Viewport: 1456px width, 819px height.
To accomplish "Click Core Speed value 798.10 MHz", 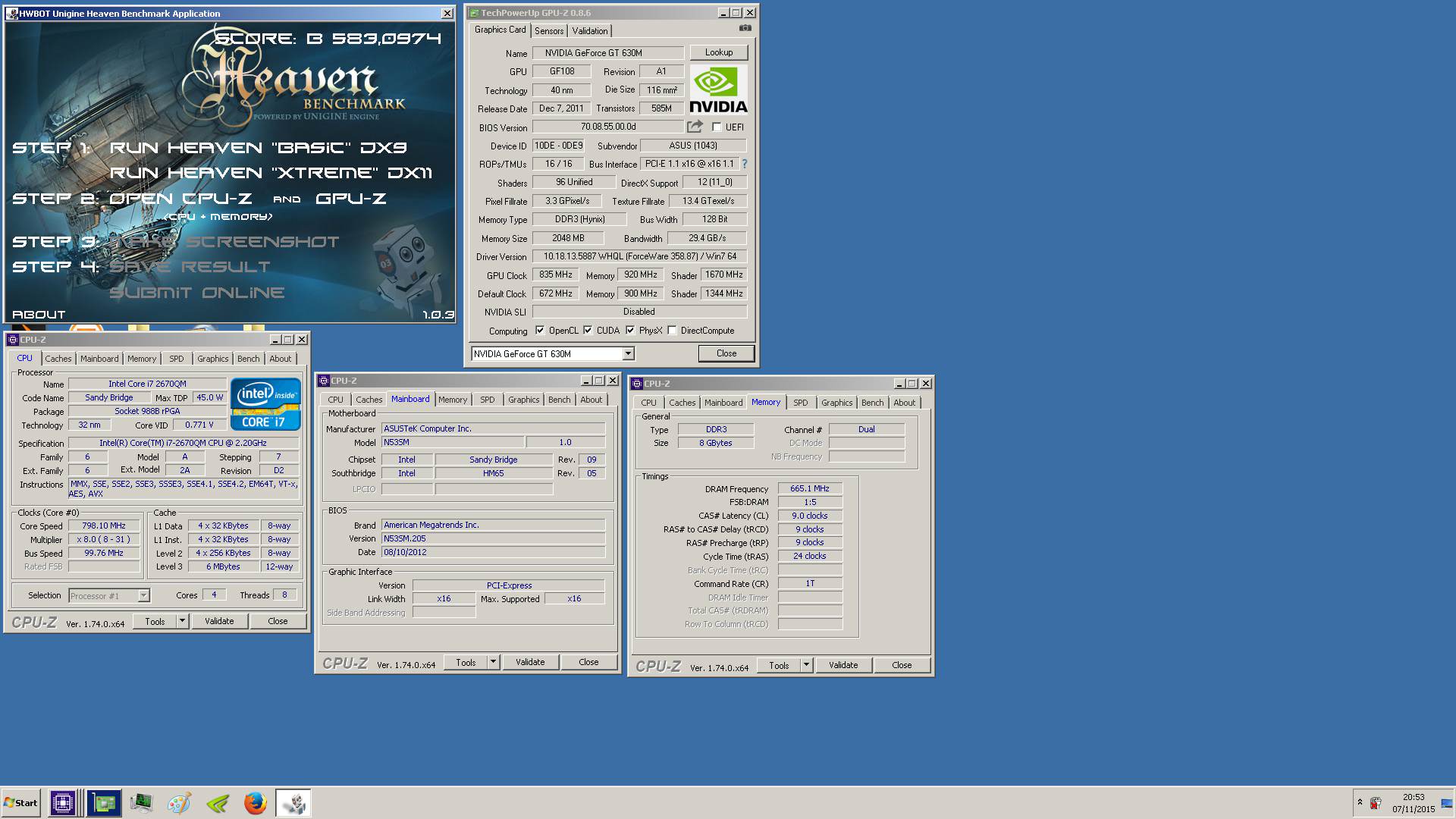I will click(x=104, y=526).
